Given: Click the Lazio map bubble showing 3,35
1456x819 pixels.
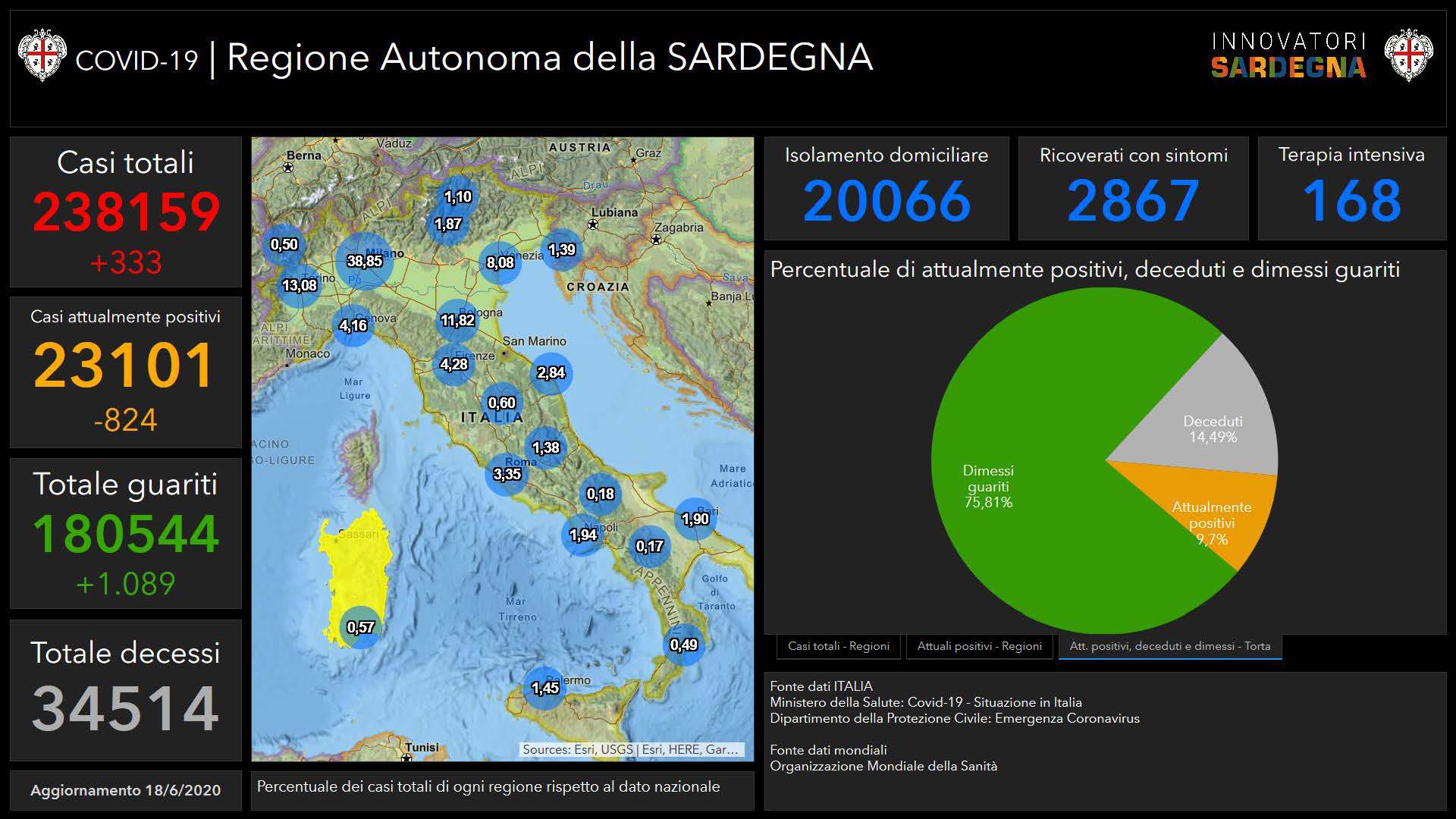Looking at the screenshot, I should pyautogui.click(x=507, y=475).
